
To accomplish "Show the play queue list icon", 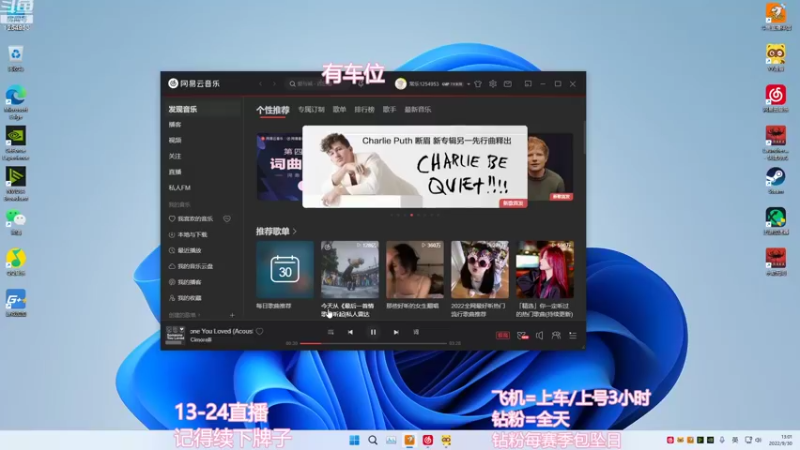I will pyautogui.click(x=573, y=335).
